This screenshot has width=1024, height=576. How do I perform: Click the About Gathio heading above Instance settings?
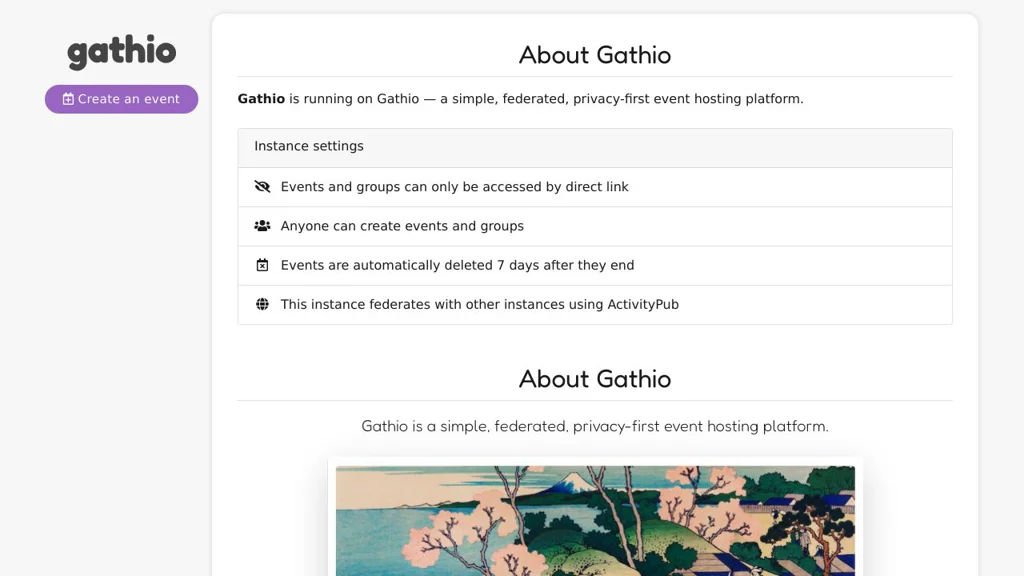tap(595, 55)
